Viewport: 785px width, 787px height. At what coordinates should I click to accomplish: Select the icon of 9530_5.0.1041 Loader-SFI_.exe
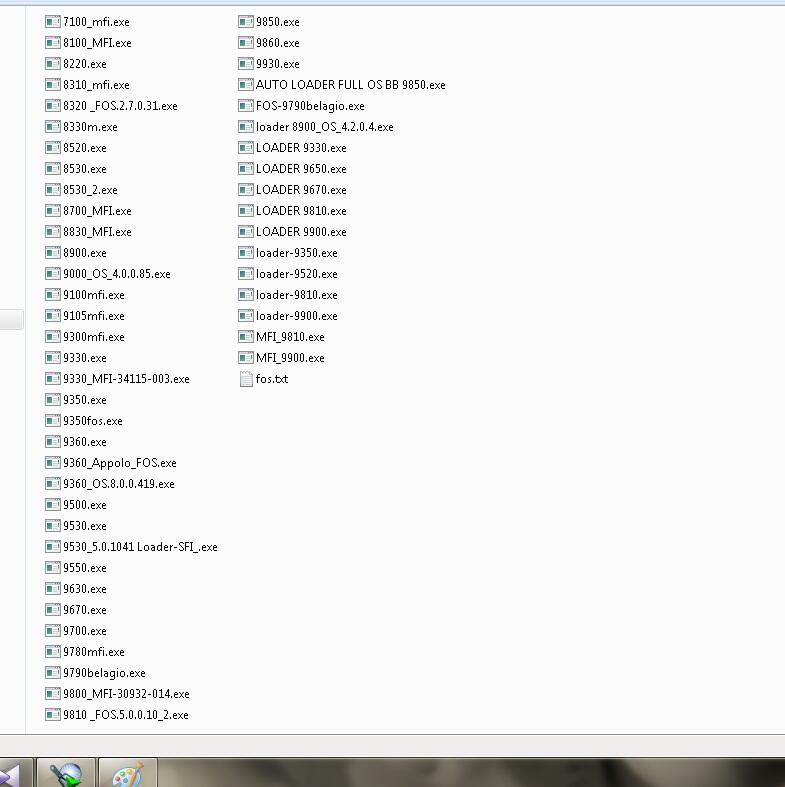pyautogui.click(x=53, y=547)
